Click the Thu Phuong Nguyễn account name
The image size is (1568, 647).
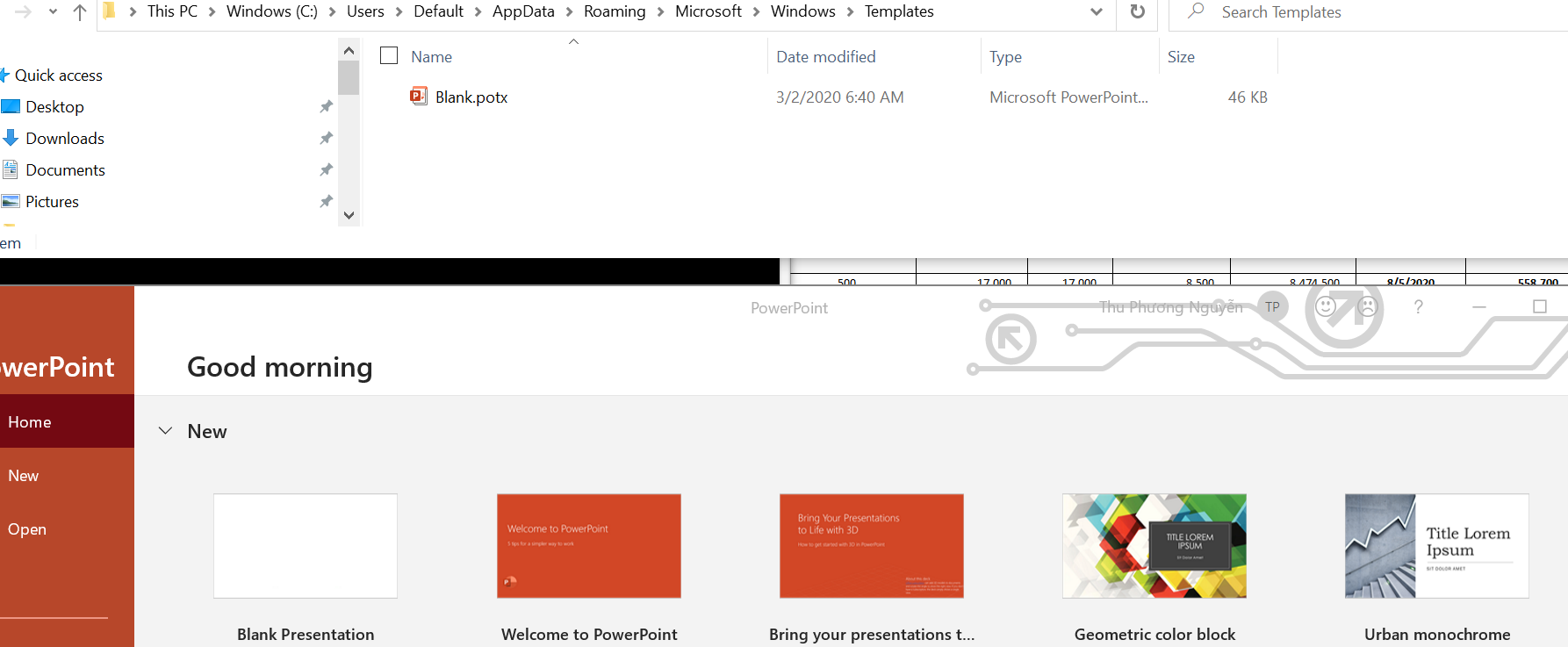[x=1171, y=307]
